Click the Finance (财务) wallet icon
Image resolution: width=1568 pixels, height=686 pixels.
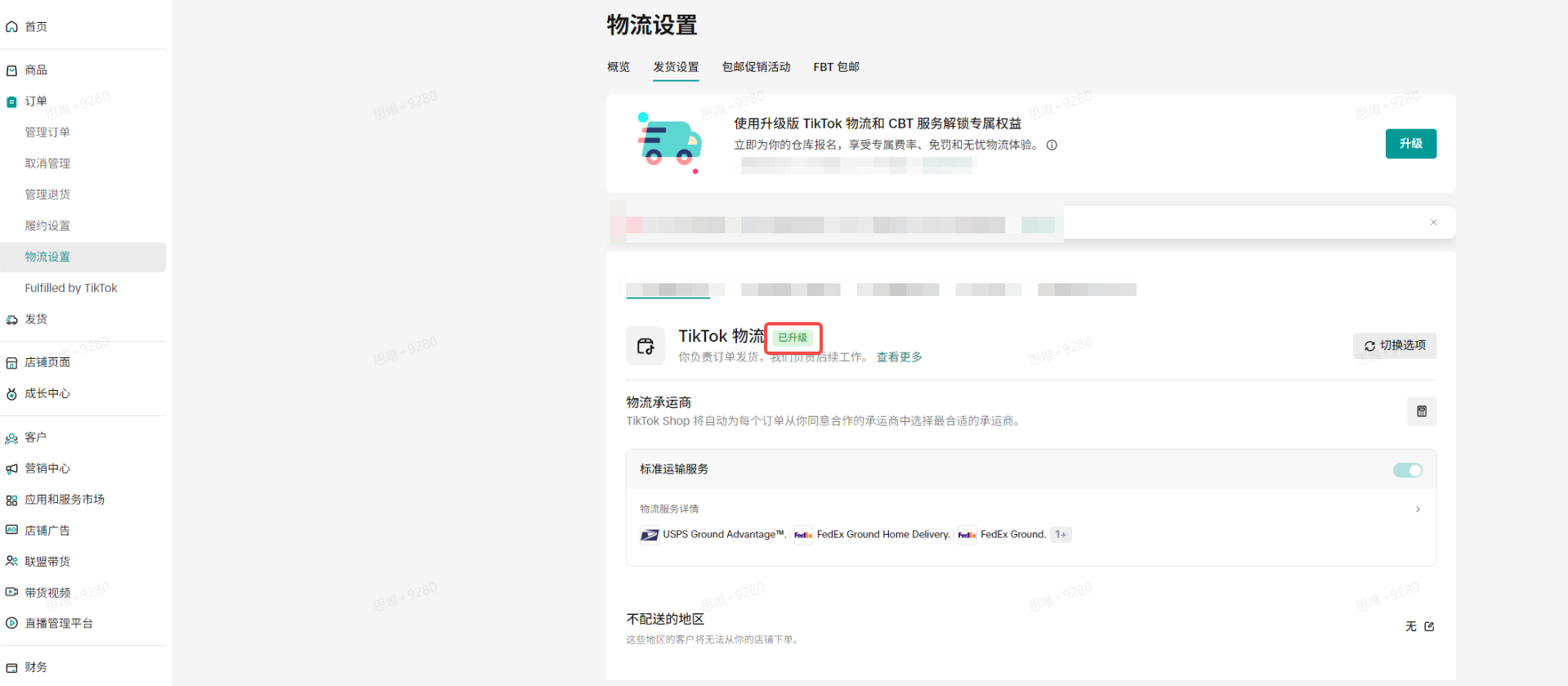pos(11,667)
